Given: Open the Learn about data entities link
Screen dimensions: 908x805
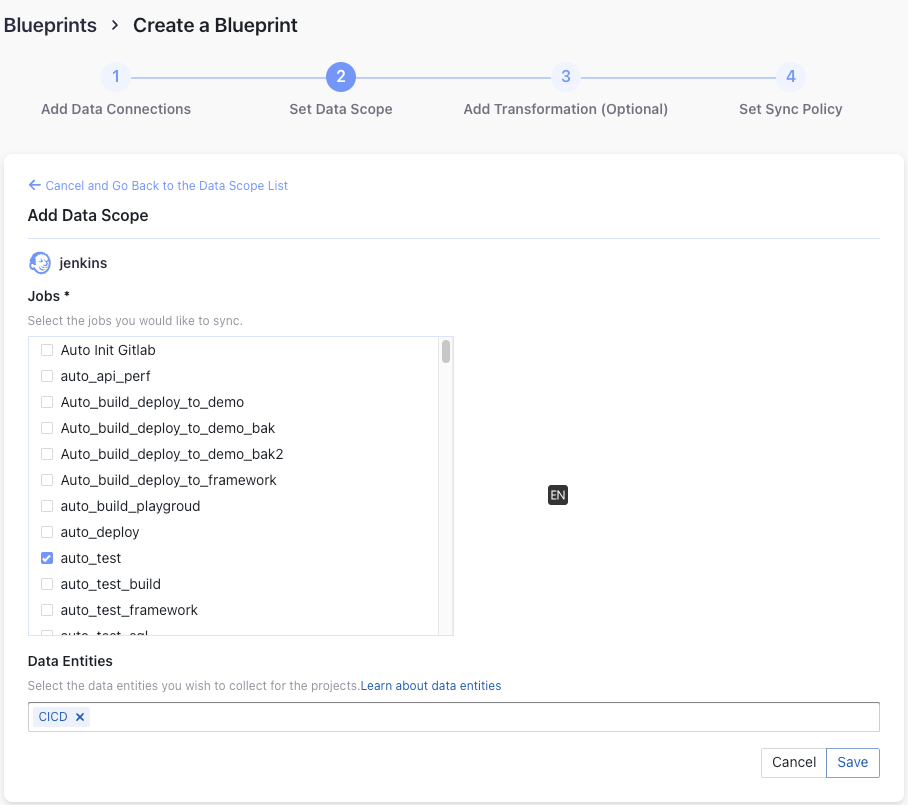Looking at the screenshot, I should tap(430, 685).
